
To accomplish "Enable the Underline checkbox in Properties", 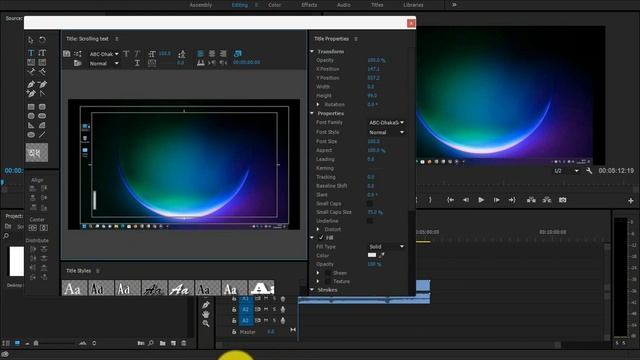I will tap(370, 221).
